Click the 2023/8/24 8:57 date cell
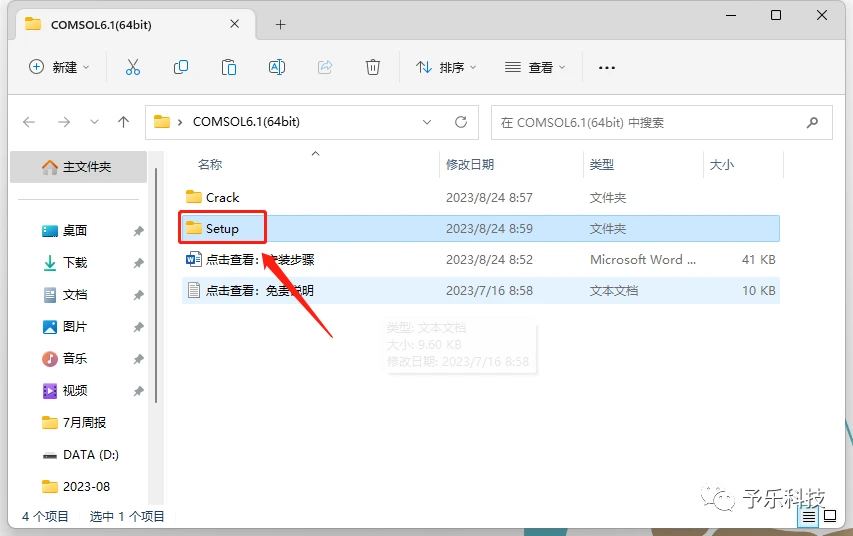 [489, 198]
